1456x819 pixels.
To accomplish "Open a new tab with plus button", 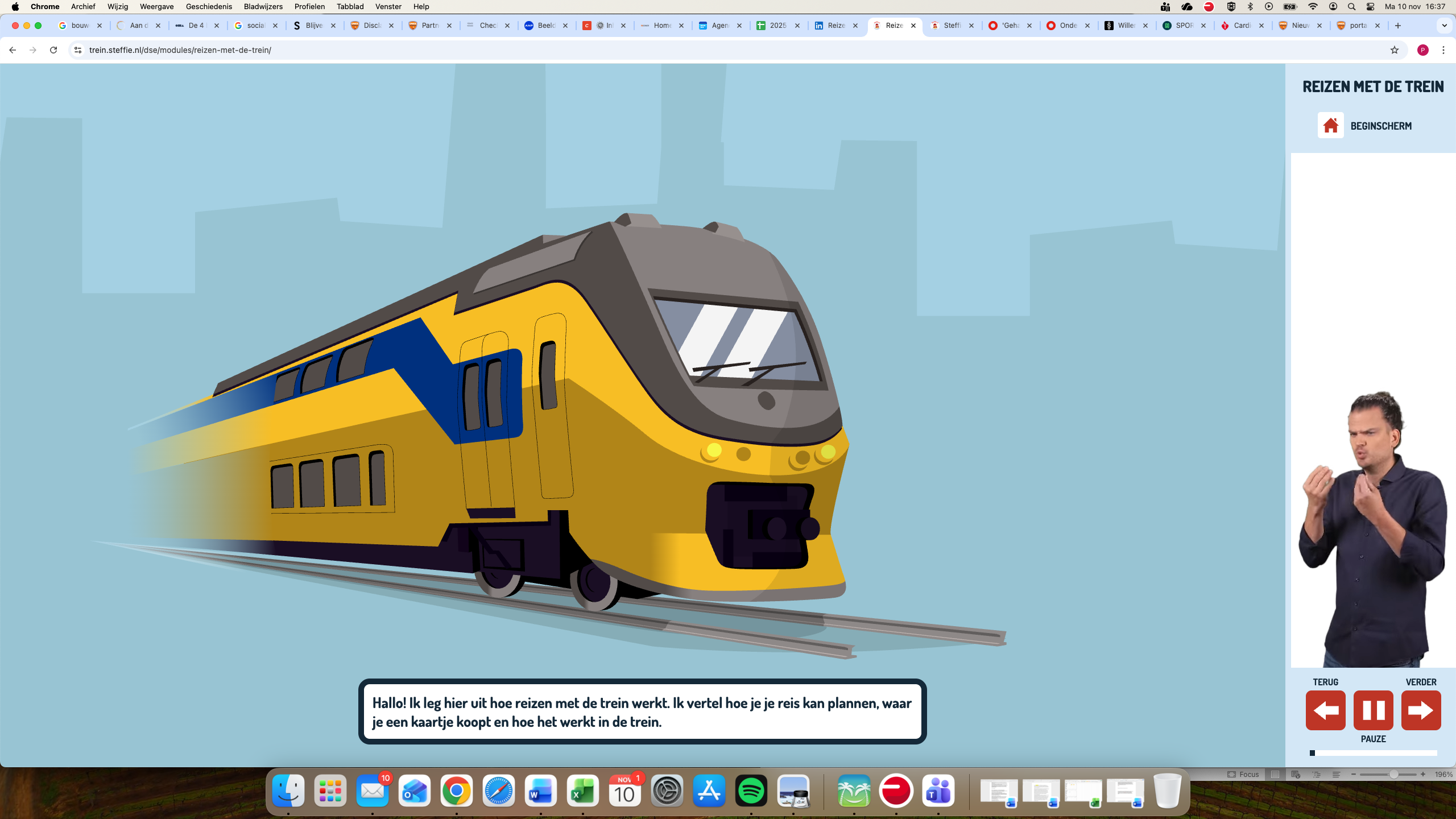I will (x=1398, y=26).
